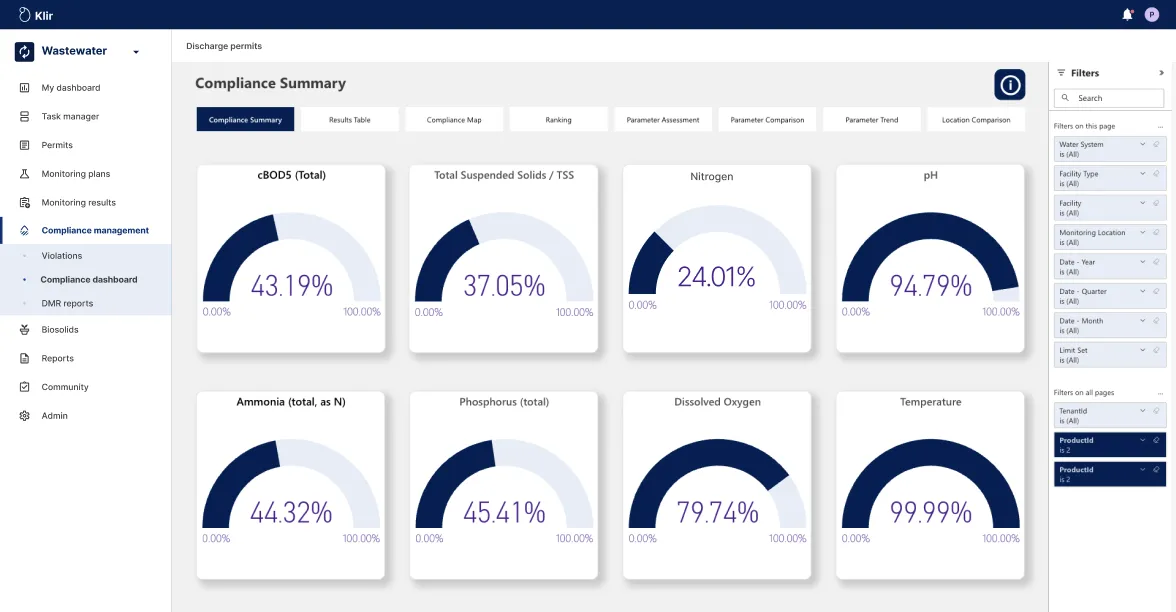
Task: Click the Search field in Filters pane
Action: click(1108, 97)
